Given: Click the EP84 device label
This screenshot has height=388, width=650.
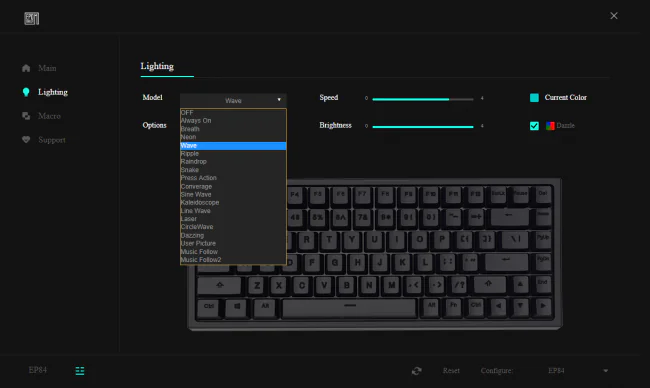Looking at the screenshot, I should (x=38, y=370).
